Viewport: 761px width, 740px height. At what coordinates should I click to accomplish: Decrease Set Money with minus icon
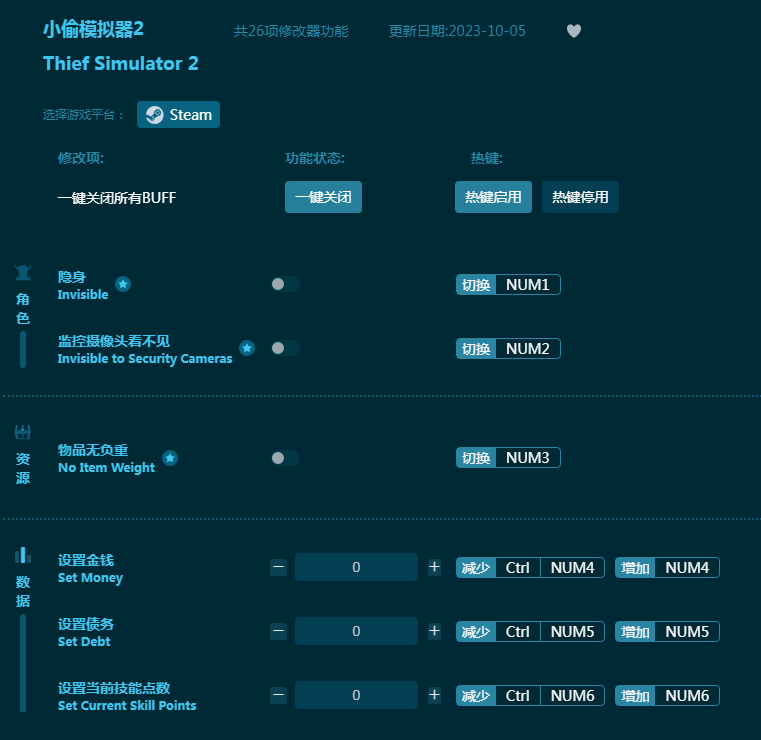click(279, 567)
